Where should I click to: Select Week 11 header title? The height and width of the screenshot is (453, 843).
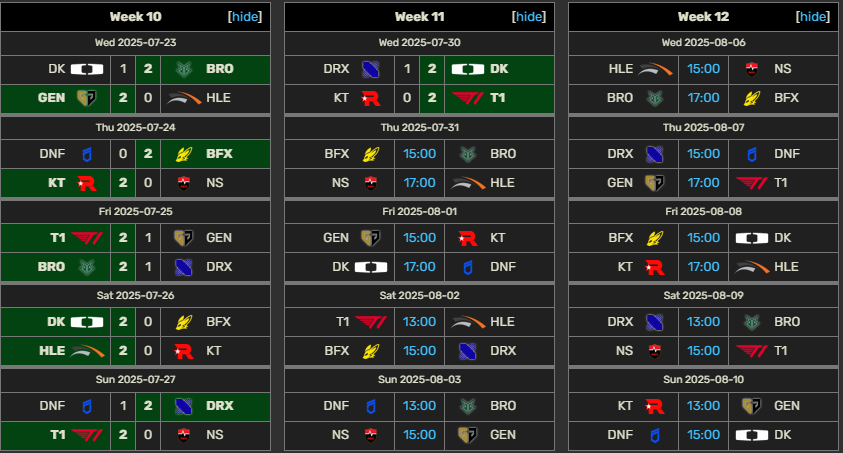click(x=419, y=17)
